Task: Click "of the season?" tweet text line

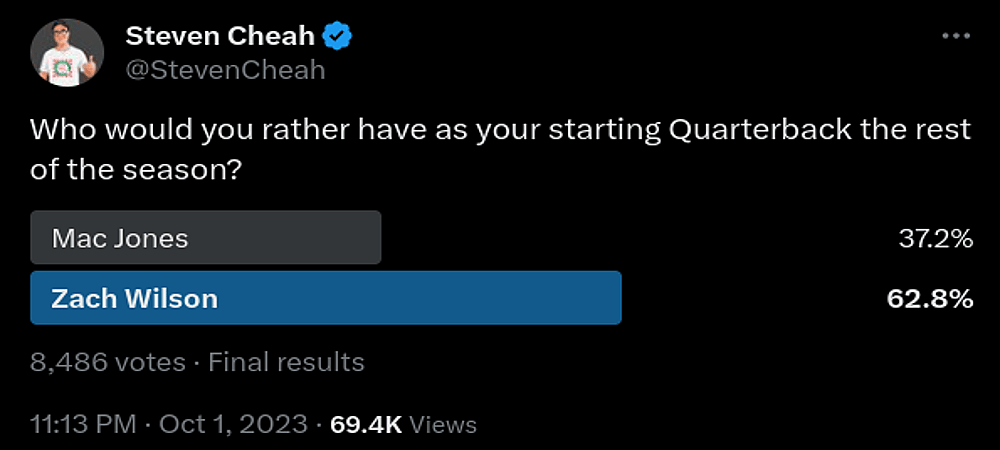Action: (138, 171)
